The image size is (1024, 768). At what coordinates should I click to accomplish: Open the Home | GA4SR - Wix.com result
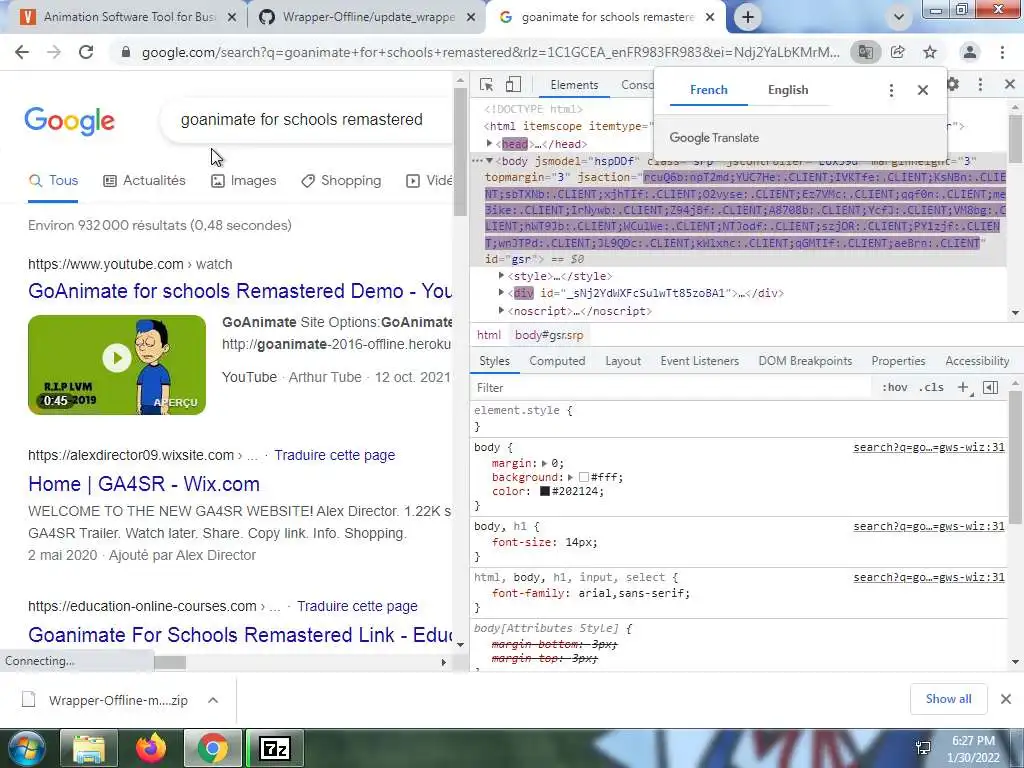pyautogui.click(x=144, y=484)
